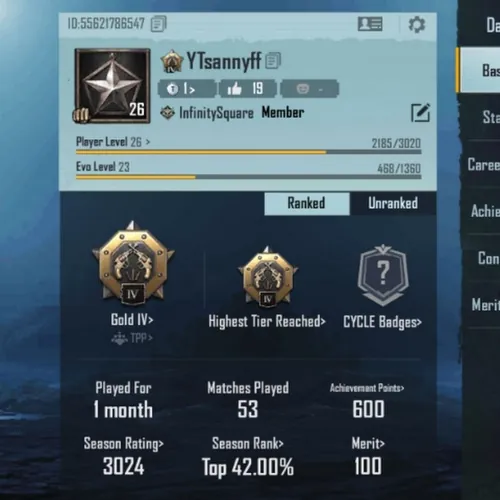This screenshot has width=500, height=500.
Task: Click the Evo Level progress bar
Action: click(x=249, y=177)
